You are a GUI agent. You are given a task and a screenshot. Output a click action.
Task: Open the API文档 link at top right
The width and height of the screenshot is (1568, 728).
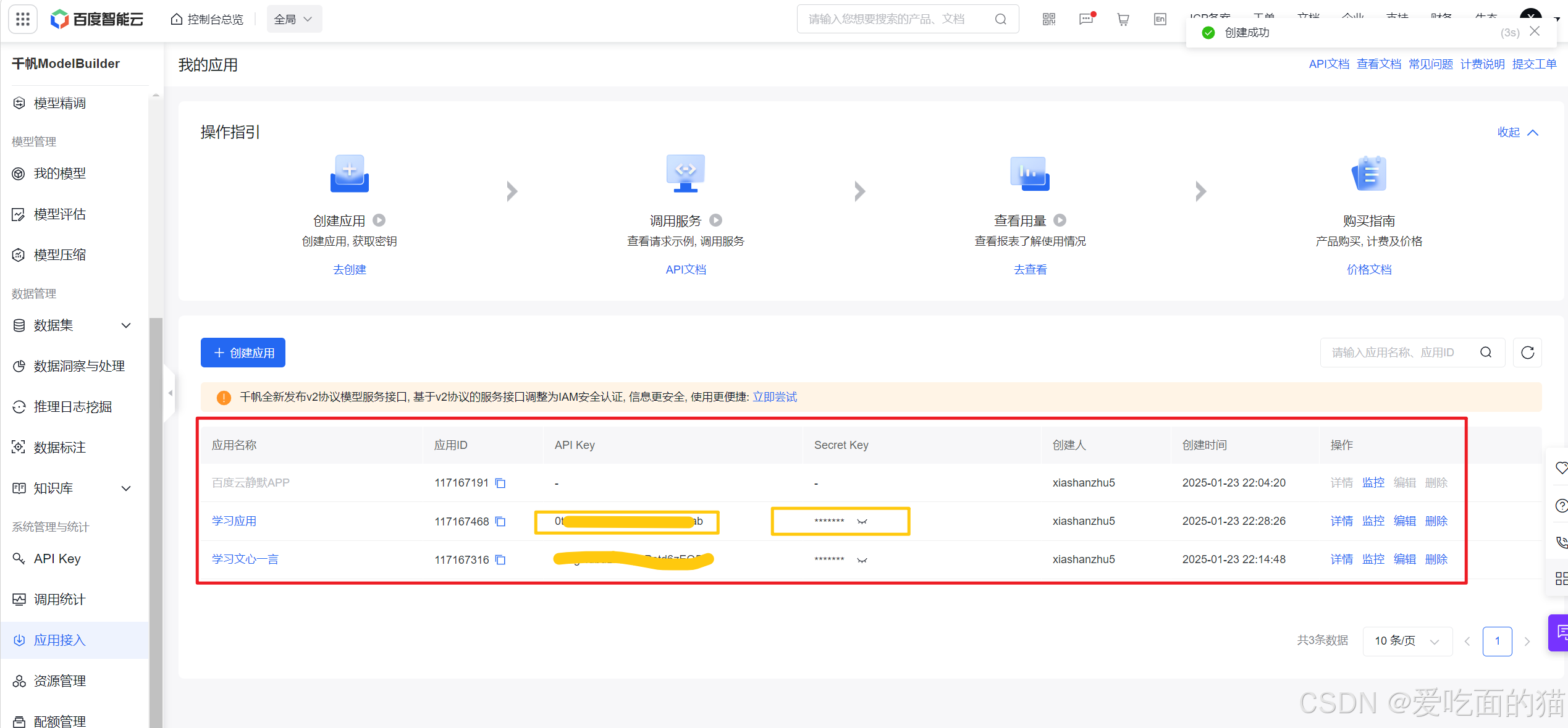click(1329, 64)
